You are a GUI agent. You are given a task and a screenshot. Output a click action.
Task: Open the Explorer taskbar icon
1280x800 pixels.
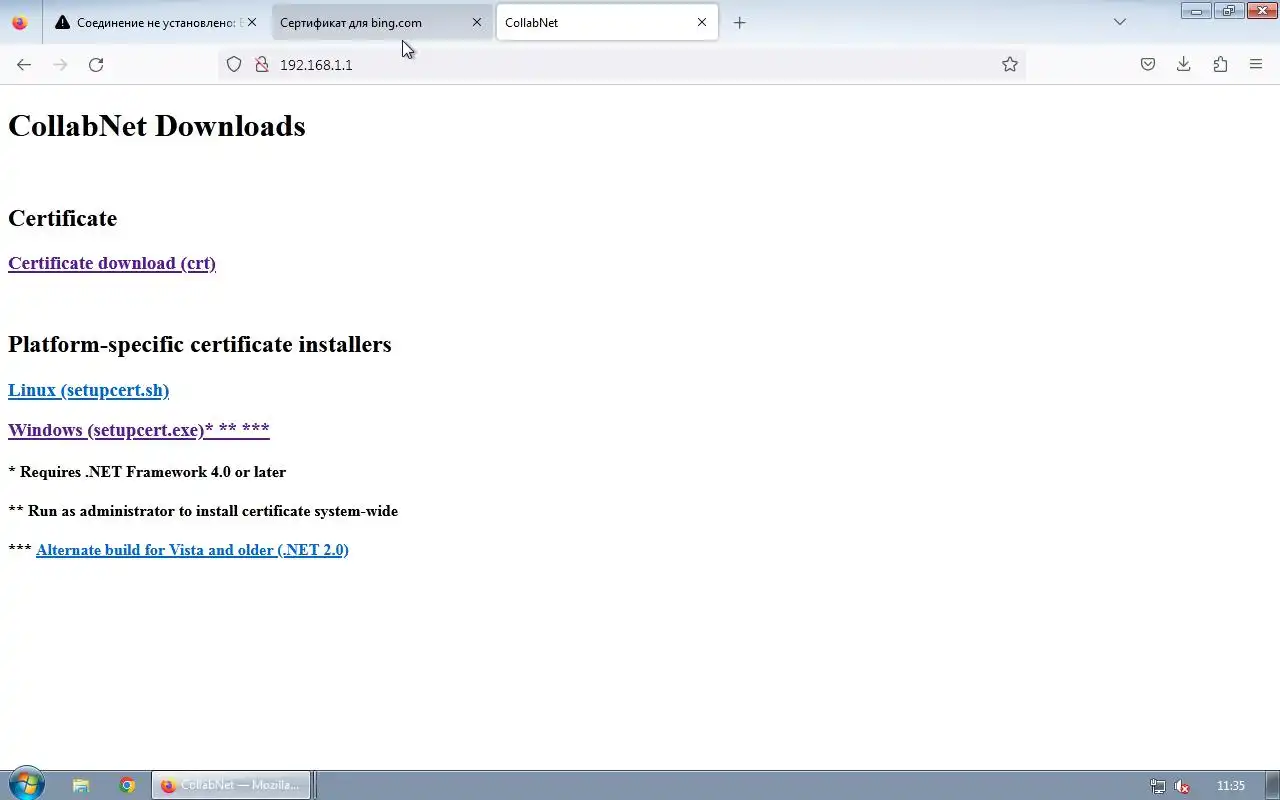click(x=81, y=785)
